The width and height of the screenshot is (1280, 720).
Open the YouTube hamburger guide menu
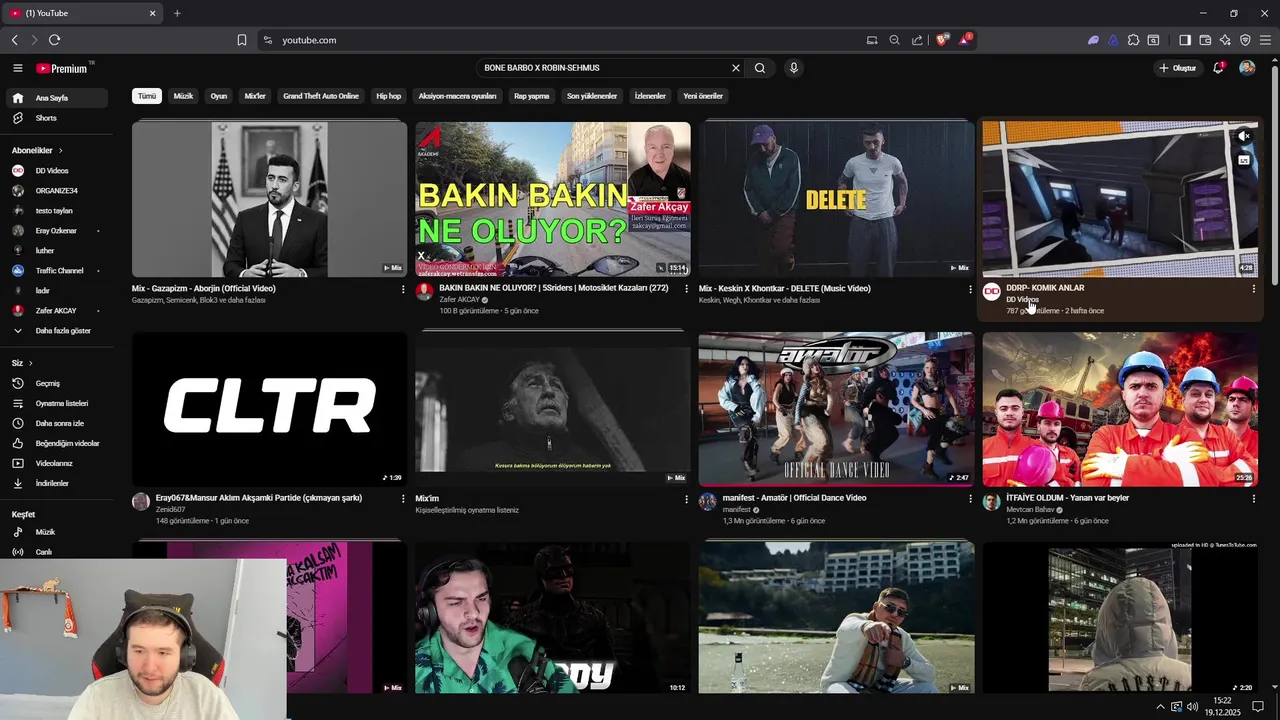point(17,68)
